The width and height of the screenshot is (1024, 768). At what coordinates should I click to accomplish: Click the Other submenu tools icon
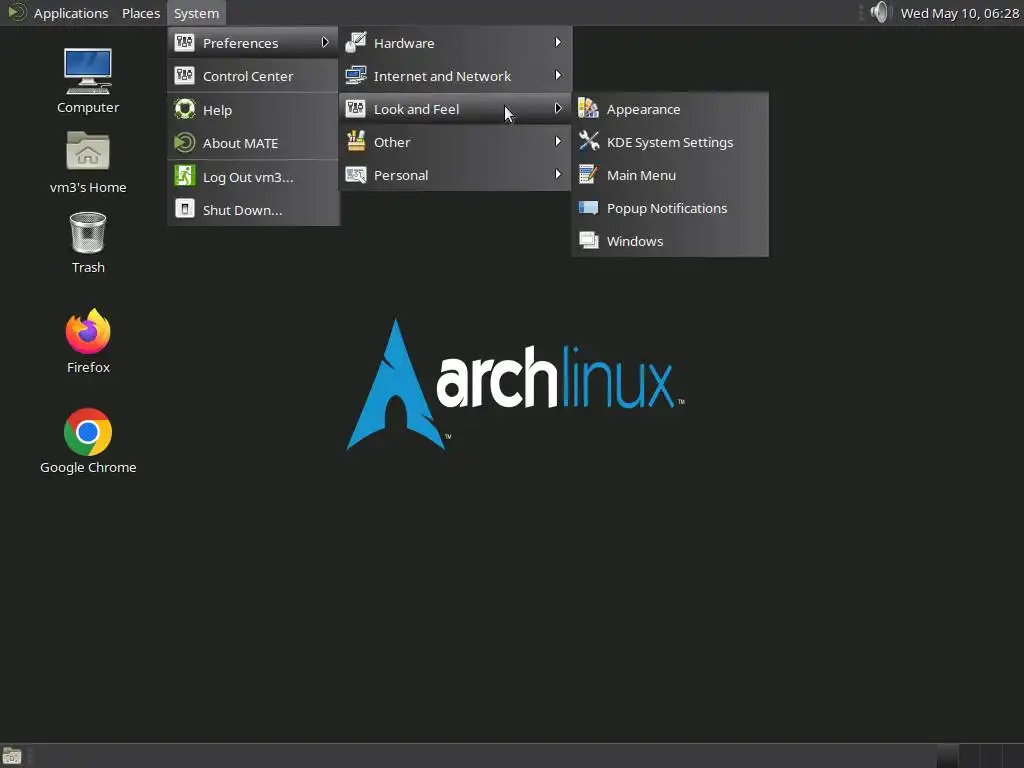point(355,141)
